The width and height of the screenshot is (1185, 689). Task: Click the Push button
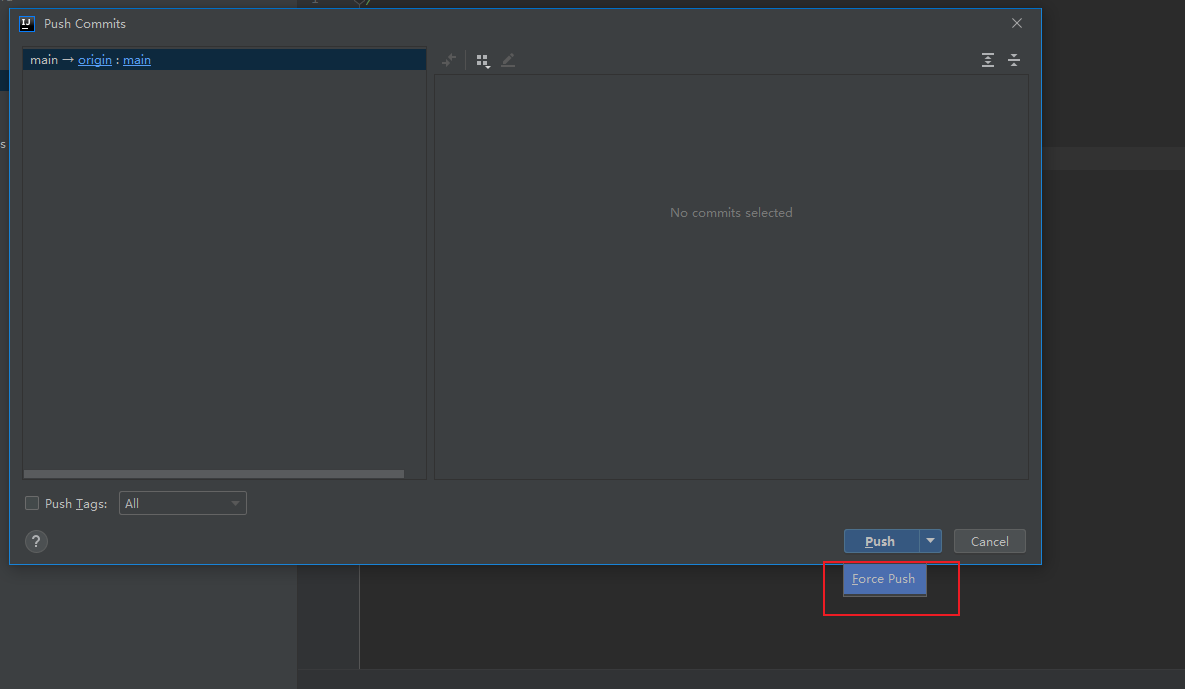881,541
